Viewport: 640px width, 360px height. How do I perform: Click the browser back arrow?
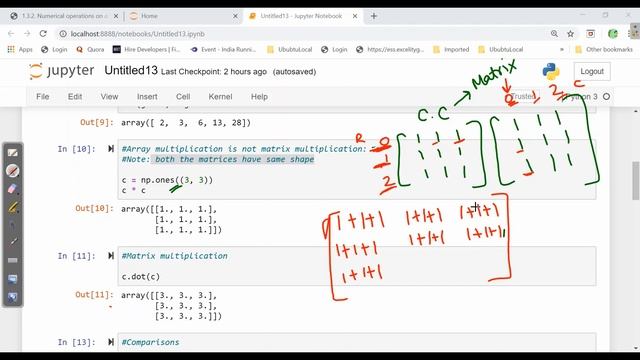[x=11, y=34]
